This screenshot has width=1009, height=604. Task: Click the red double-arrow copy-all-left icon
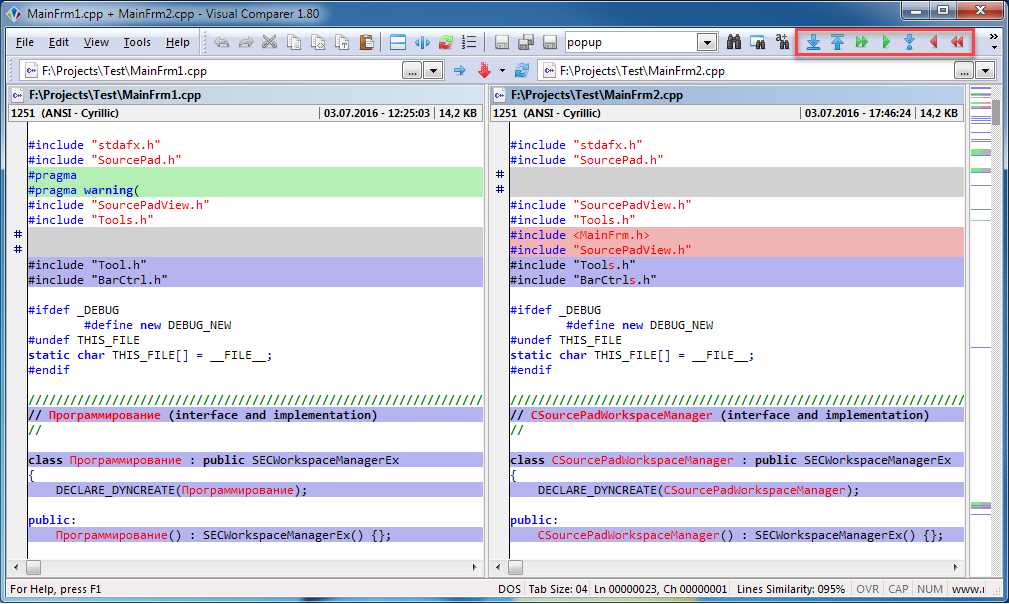click(x=957, y=42)
